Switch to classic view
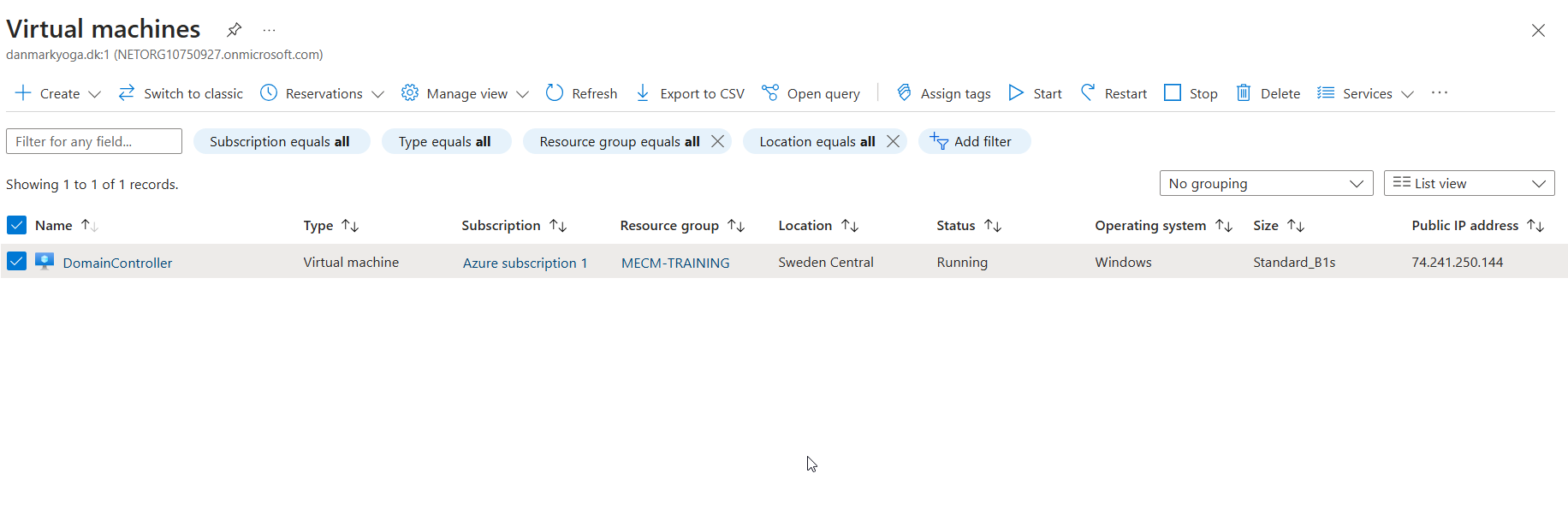The width and height of the screenshot is (1568, 509). click(180, 92)
